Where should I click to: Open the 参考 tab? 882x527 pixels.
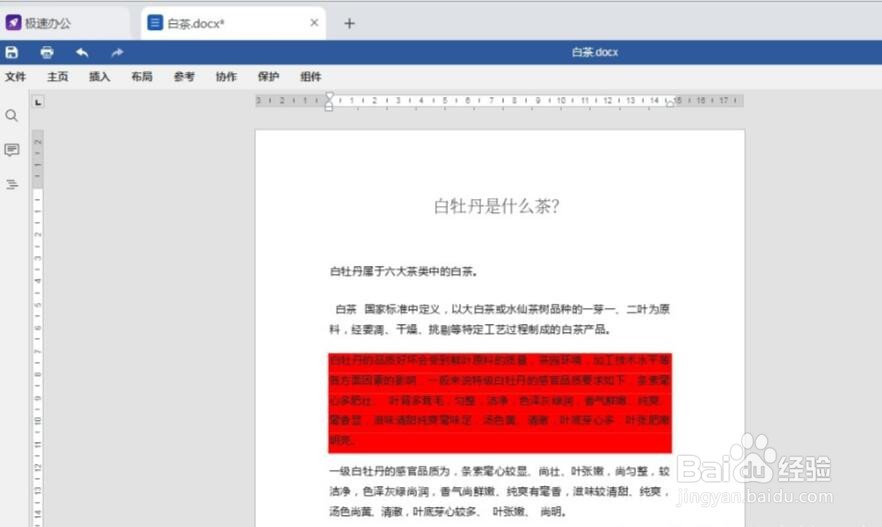pyautogui.click(x=184, y=76)
